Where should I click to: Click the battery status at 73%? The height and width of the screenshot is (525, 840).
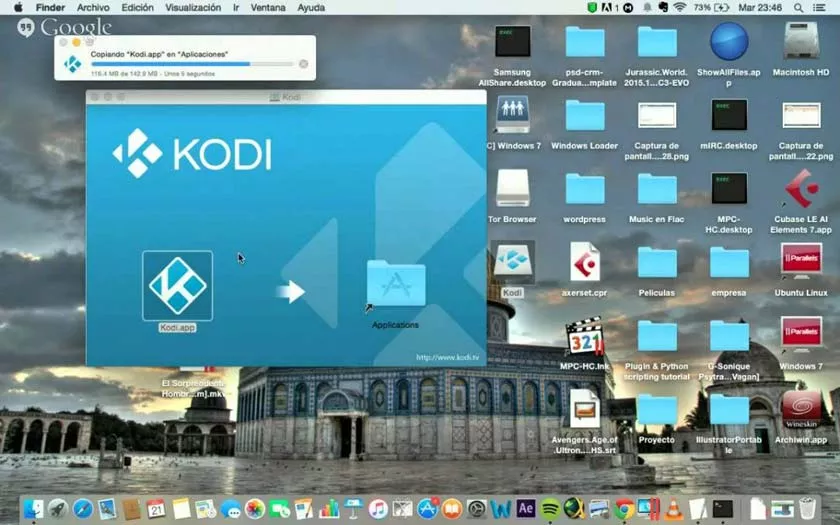711,8
